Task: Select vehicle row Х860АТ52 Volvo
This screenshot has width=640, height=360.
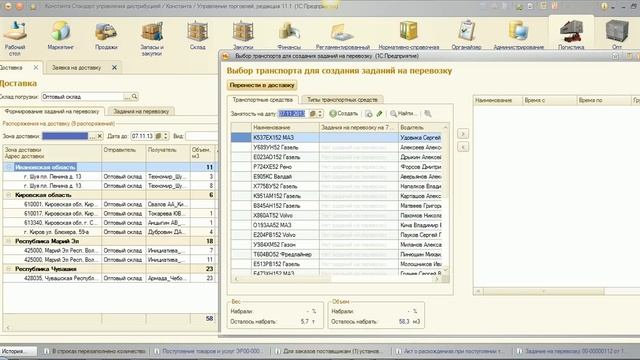Action: tap(336, 216)
